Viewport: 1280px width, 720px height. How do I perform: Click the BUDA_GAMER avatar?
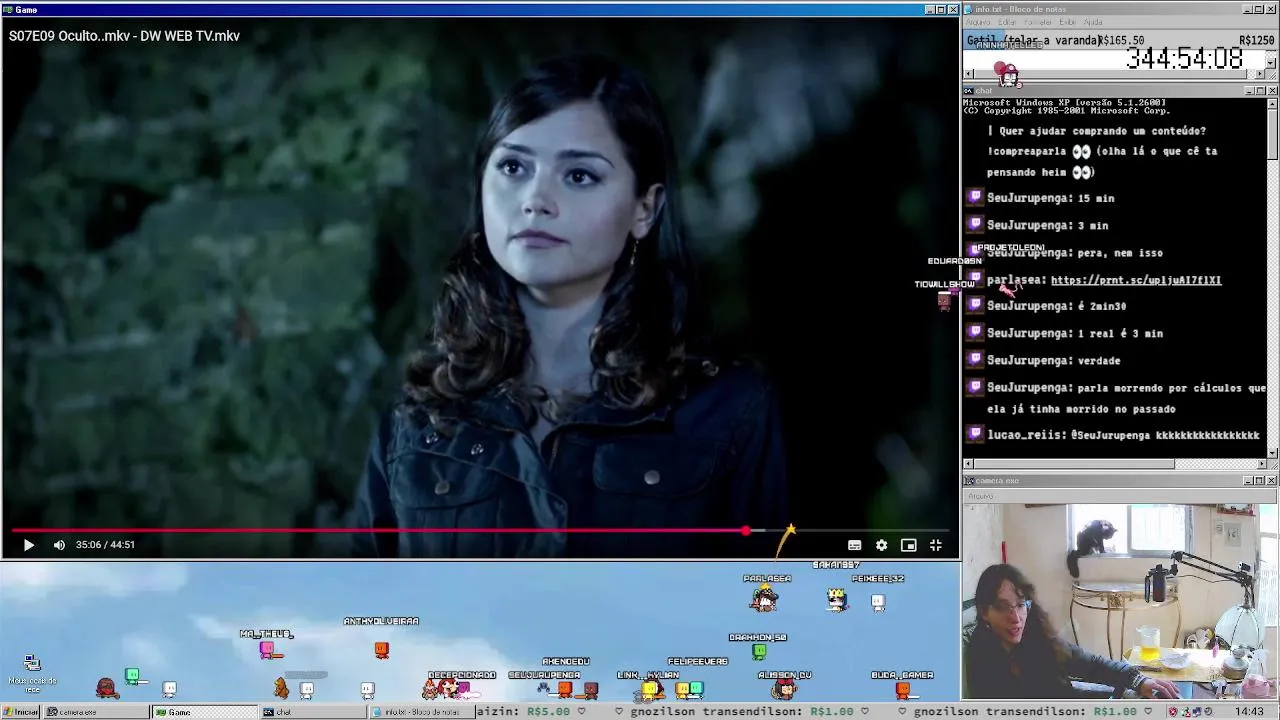903,689
